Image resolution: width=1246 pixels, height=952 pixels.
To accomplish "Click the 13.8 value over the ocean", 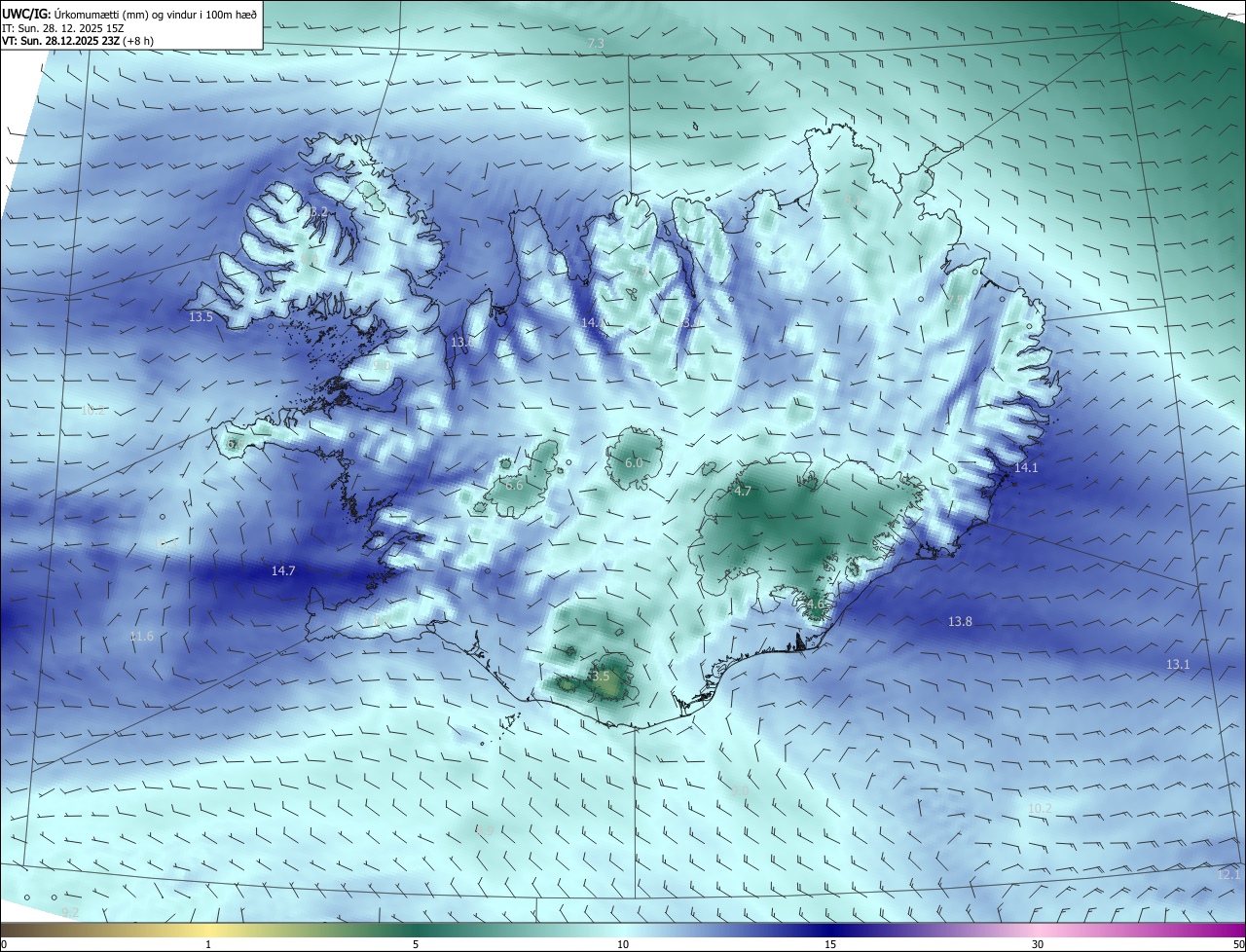I will [x=960, y=621].
